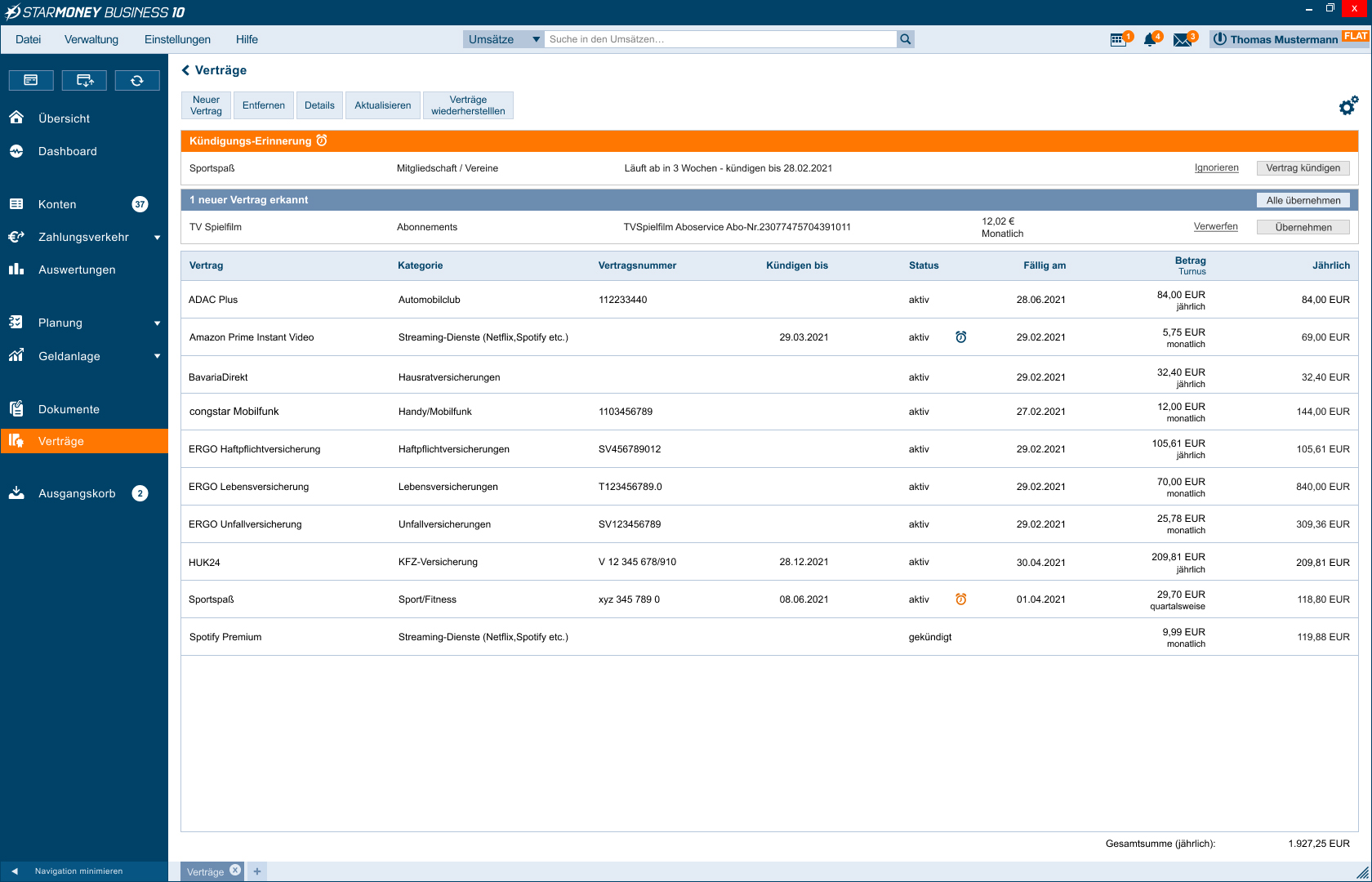Click the Verwerfen link
The width and height of the screenshot is (1372, 882).
(1216, 226)
